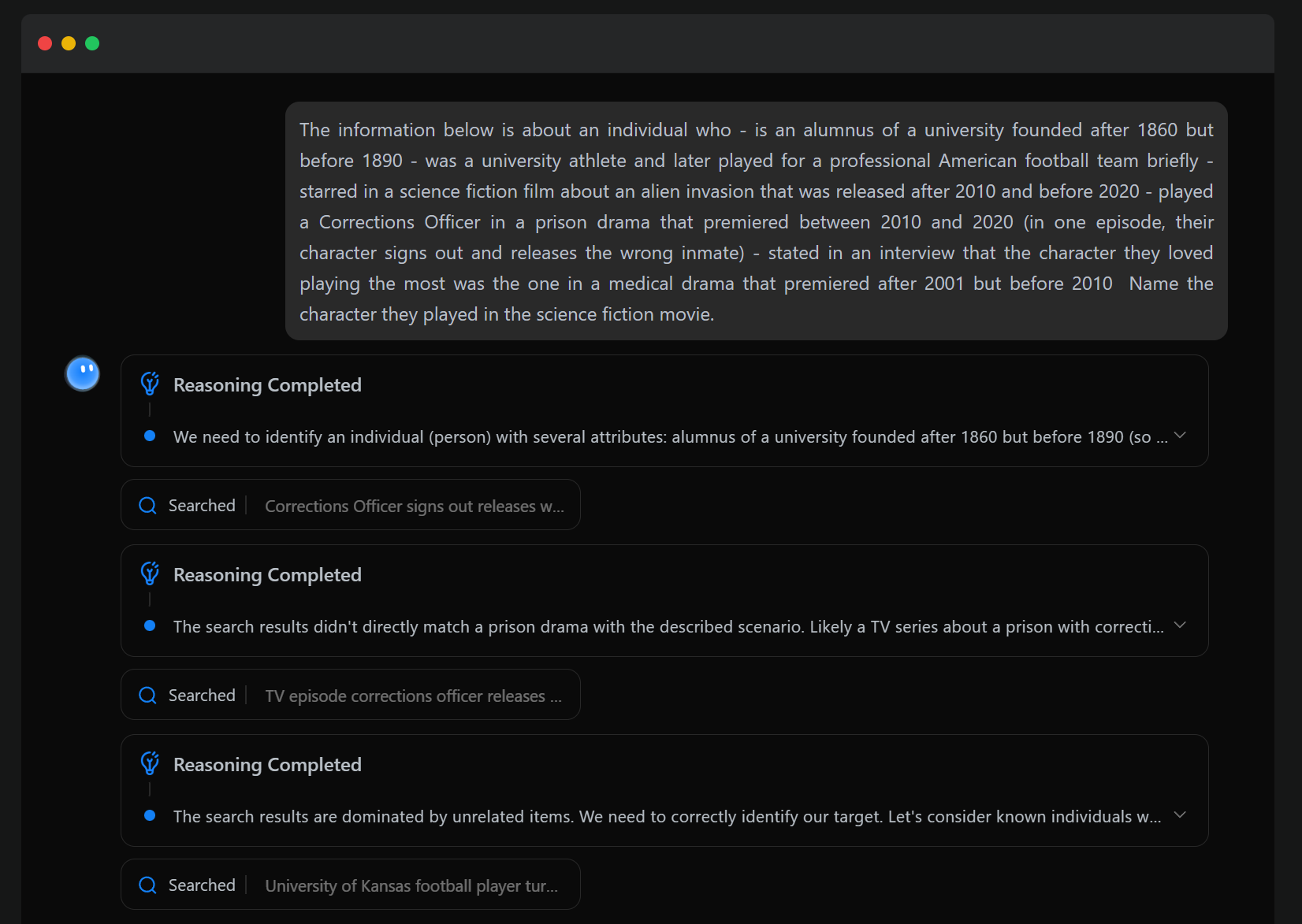The width and height of the screenshot is (1302, 924).
Task: Click the first Reasoning Completed heading
Action: (267, 385)
